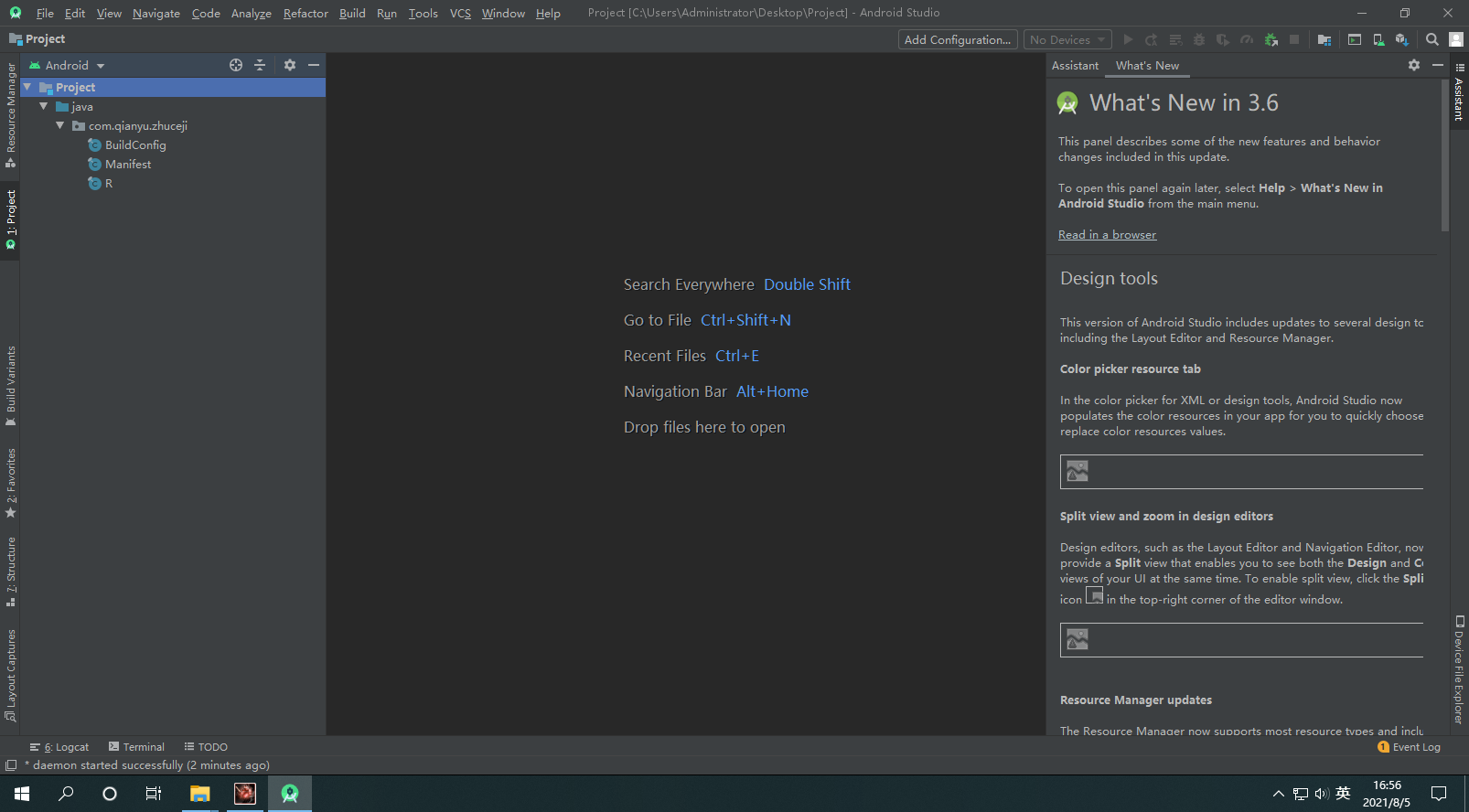Click the Debug bug icon

[1199, 39]
